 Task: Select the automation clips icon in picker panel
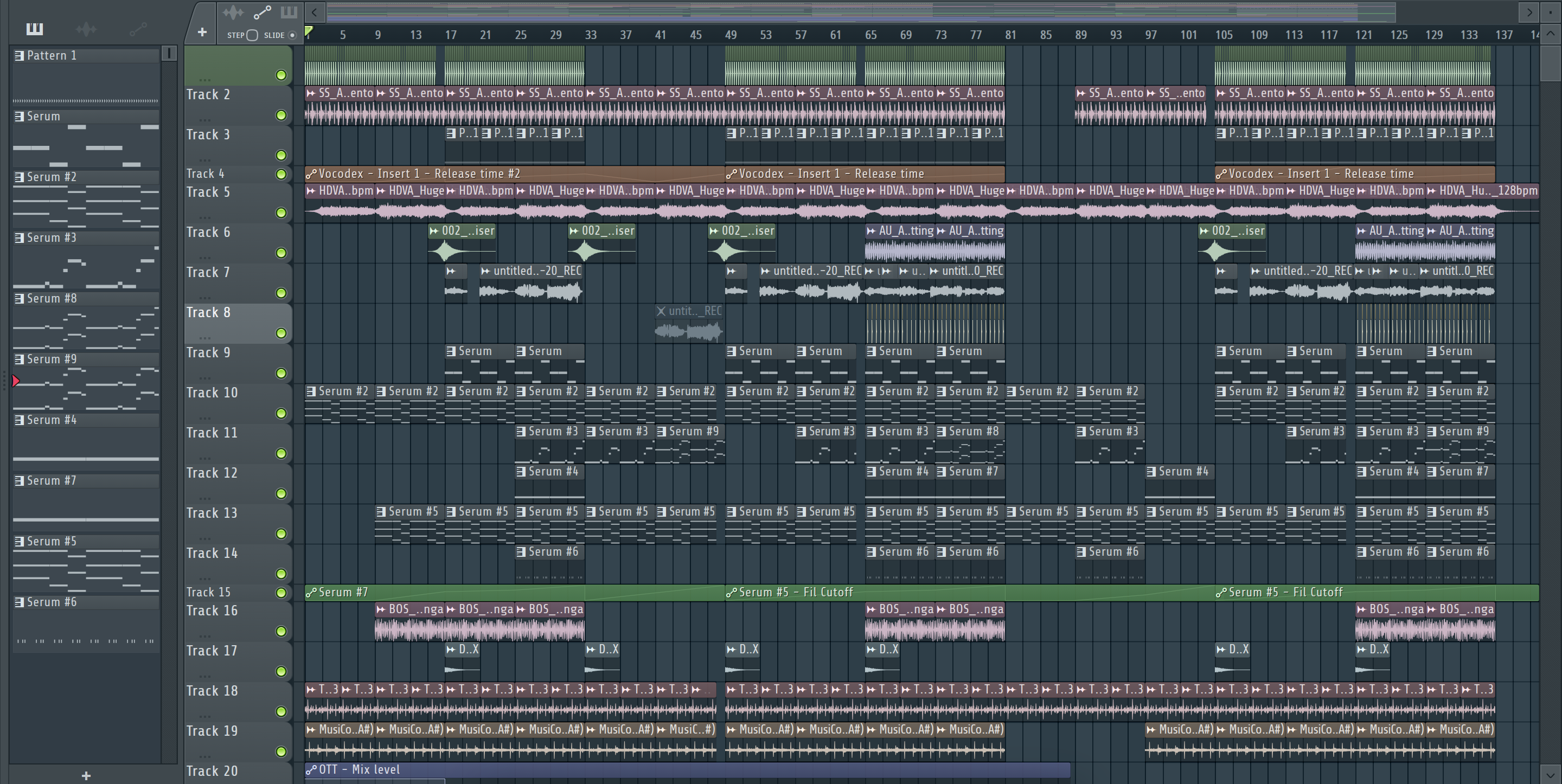click(x=138, y=29)
